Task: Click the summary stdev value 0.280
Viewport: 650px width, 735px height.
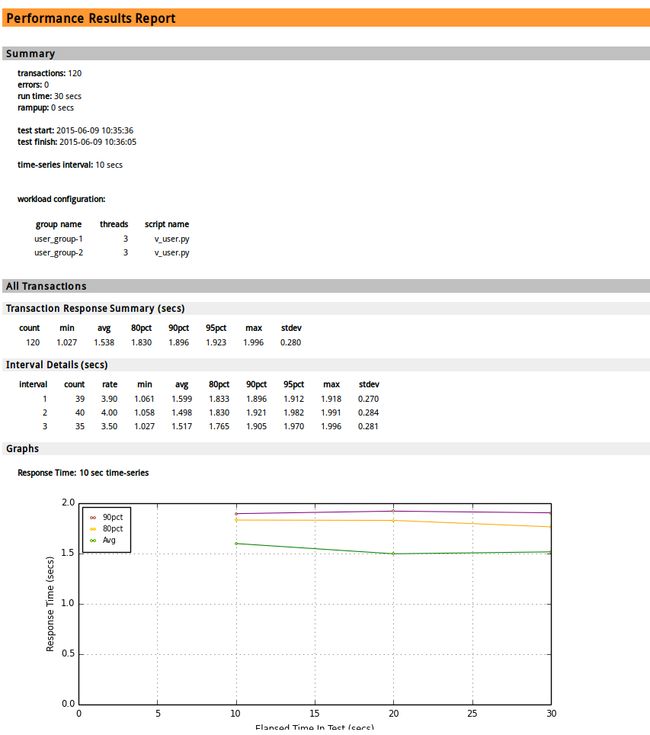Action: [x=291, y=343]
